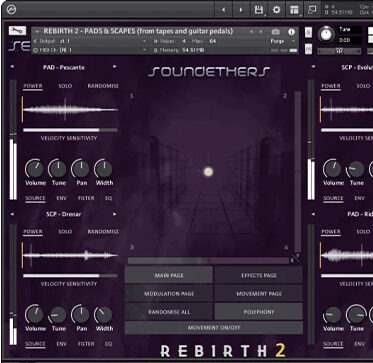The height and width of the screenshot is (363, 373).
Task: Select next sound for SCP - Drenar
Action: tap(115, 214)
